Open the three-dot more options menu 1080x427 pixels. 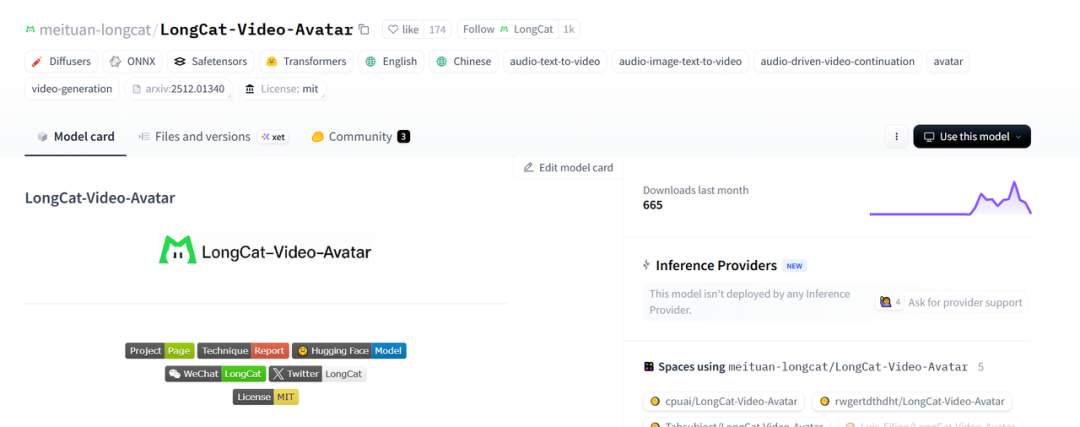(896, 137)
